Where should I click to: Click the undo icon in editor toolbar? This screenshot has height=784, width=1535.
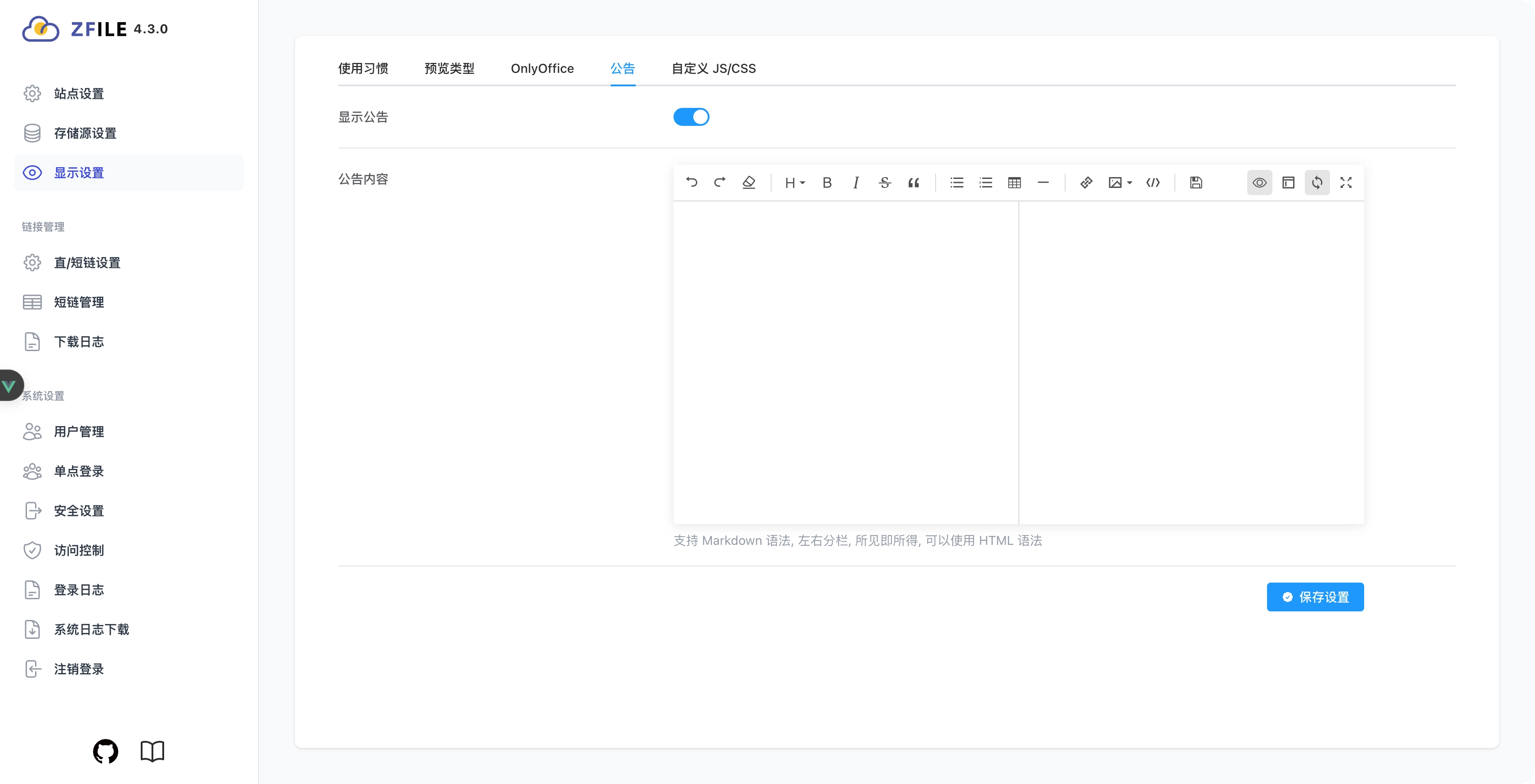(691, 183)
